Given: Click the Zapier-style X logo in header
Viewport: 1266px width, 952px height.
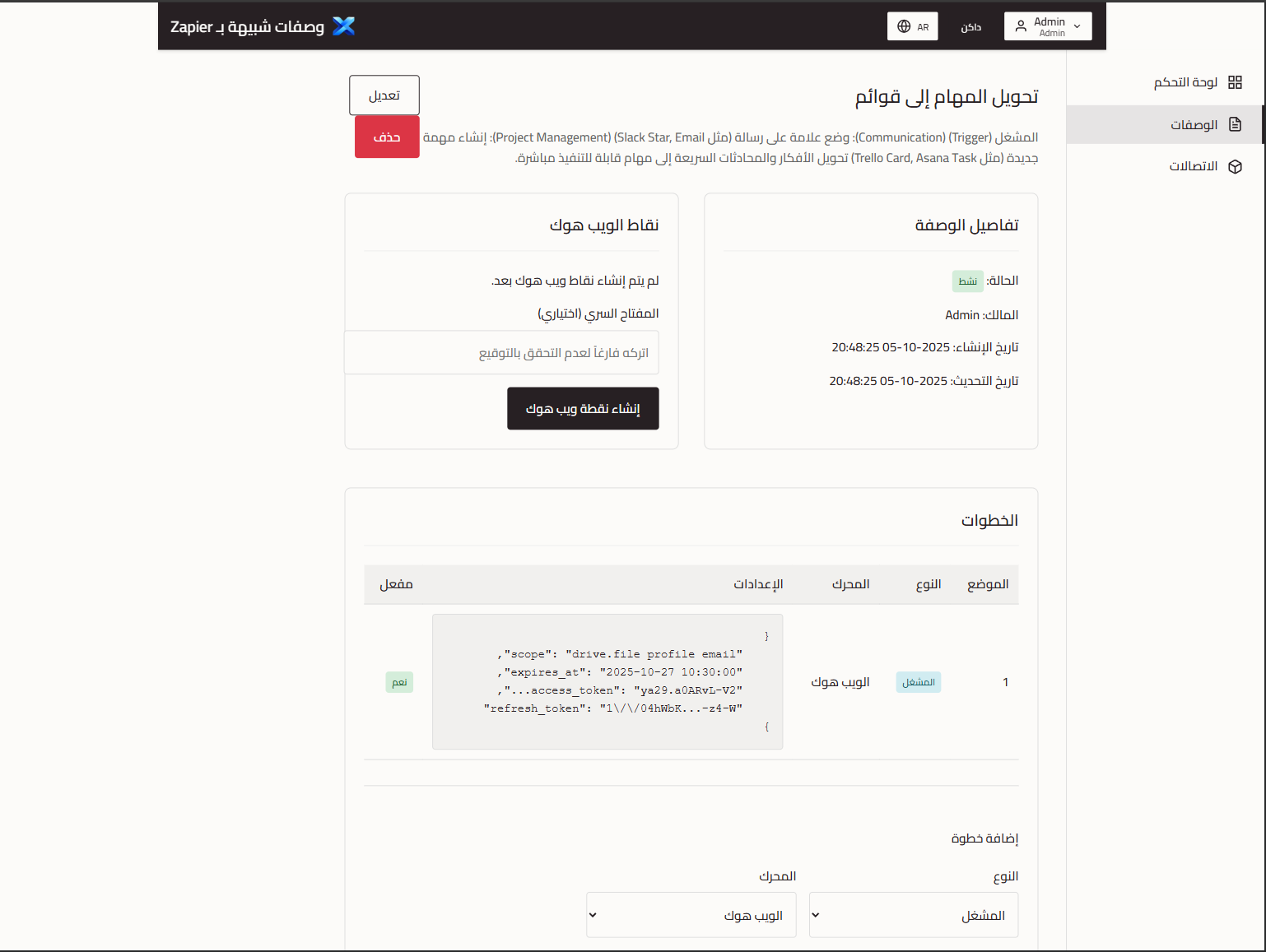Looking at the screenshot, I should click(344, 26).
